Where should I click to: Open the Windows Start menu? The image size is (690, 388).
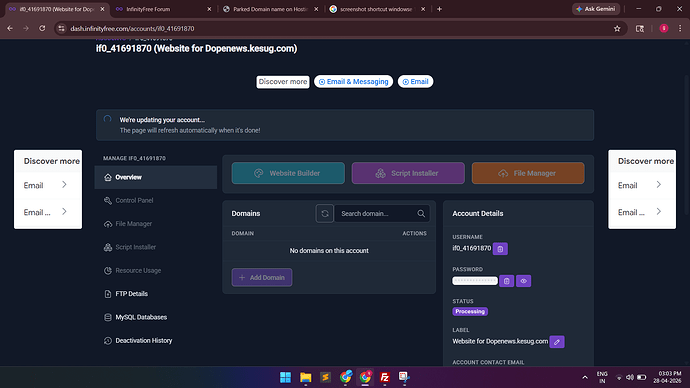pos(285,377)
